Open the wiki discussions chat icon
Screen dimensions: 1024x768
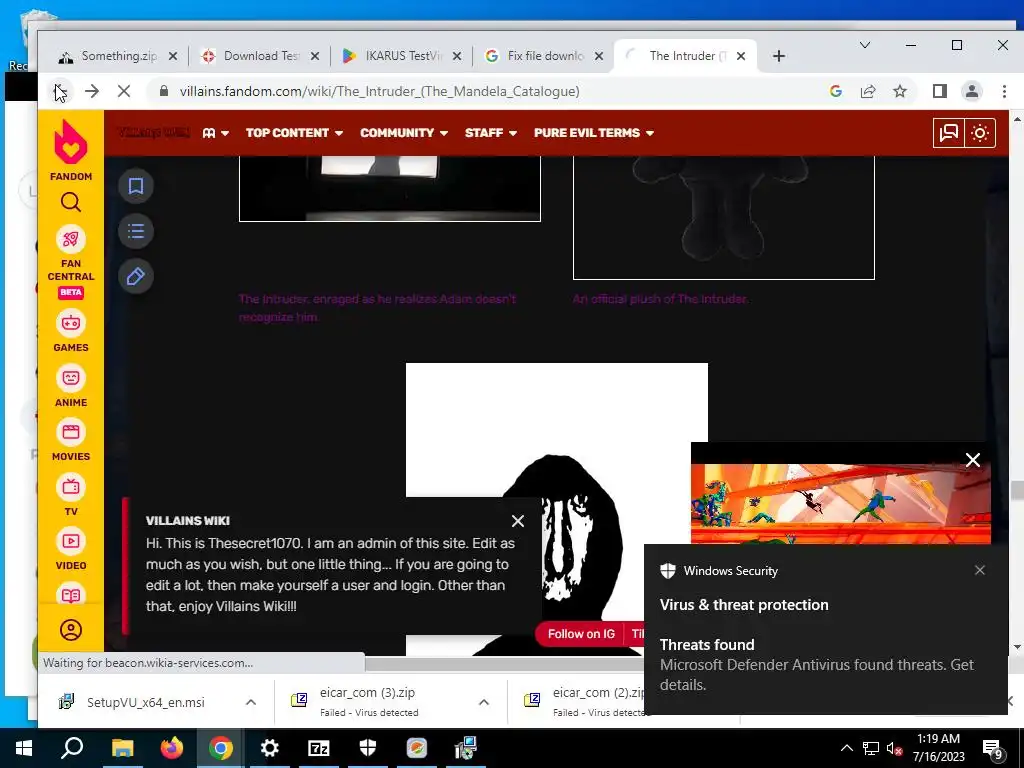[x=948, y=133]
